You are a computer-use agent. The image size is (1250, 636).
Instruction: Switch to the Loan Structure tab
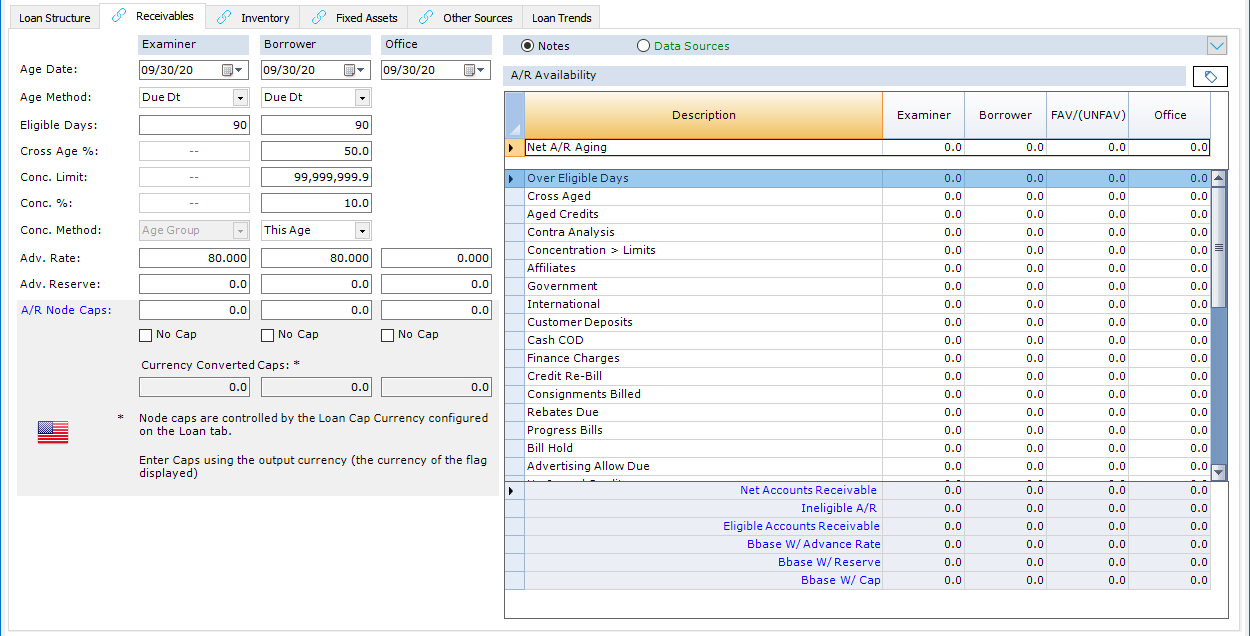pos(55,18)
